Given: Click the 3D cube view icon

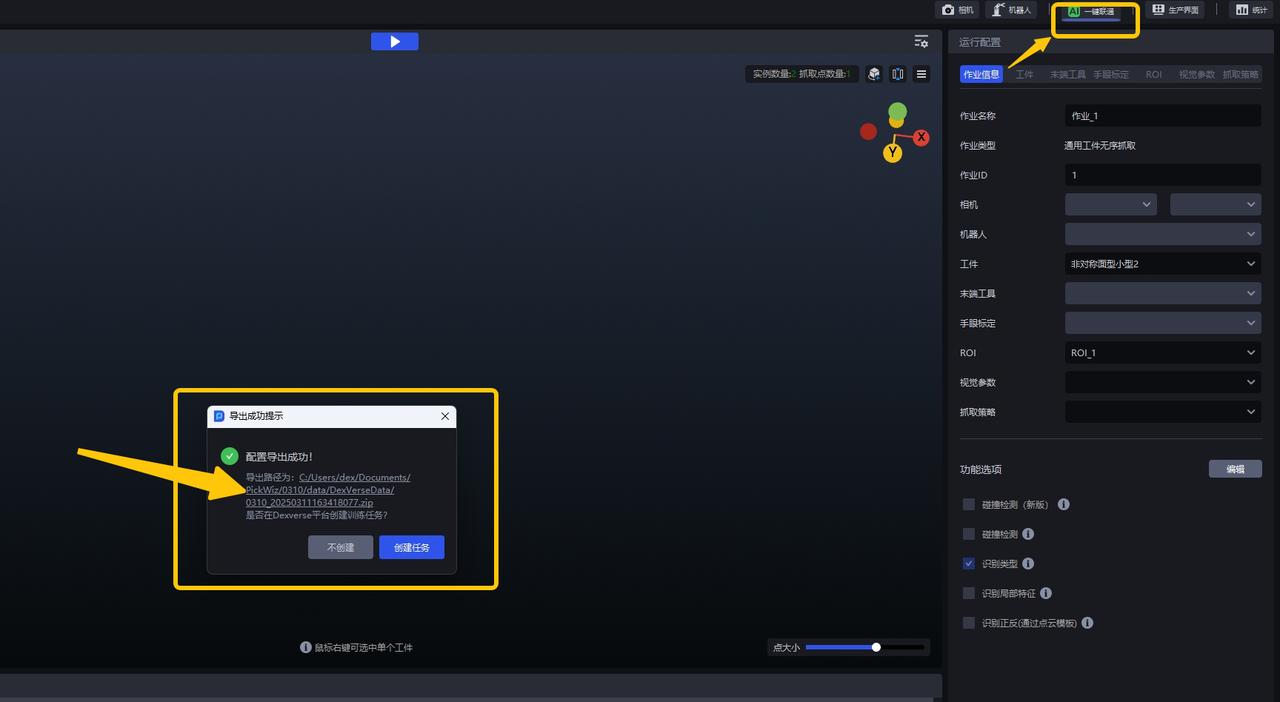Looking at the screenshot, I should [874, 74].
